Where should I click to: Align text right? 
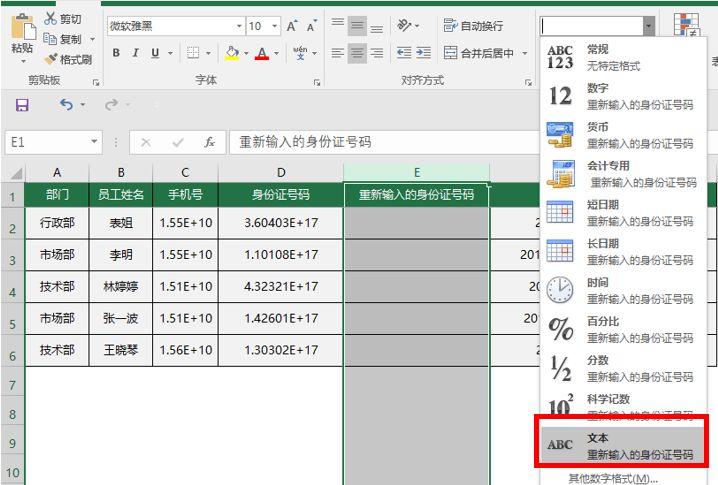click(x=377, y=53)
